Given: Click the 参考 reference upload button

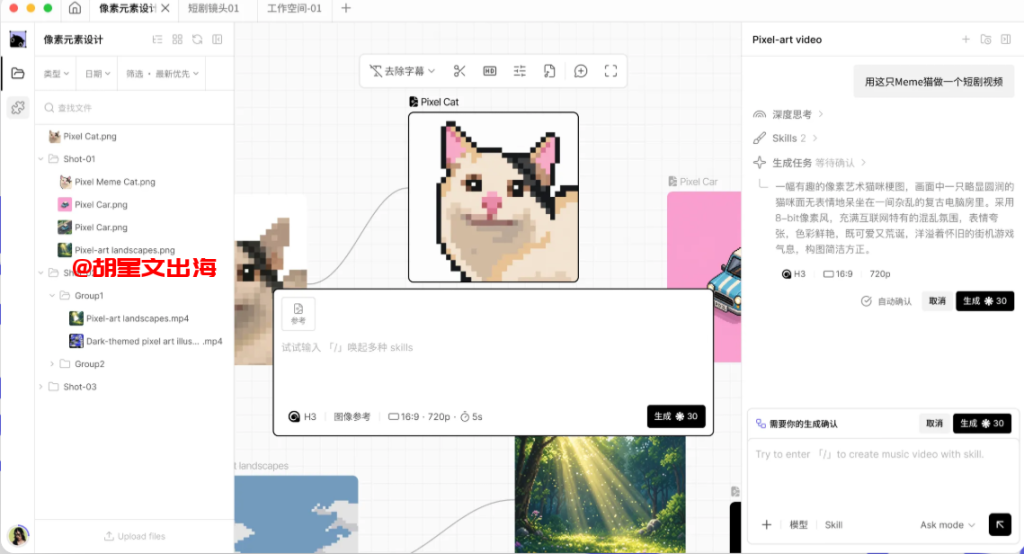Looking at the screenshot, I should (x=298, y=313).
